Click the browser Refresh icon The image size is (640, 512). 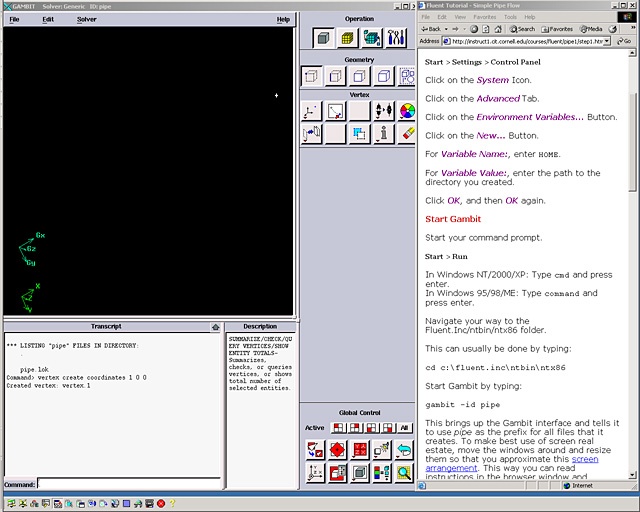(x=486, y=29)
